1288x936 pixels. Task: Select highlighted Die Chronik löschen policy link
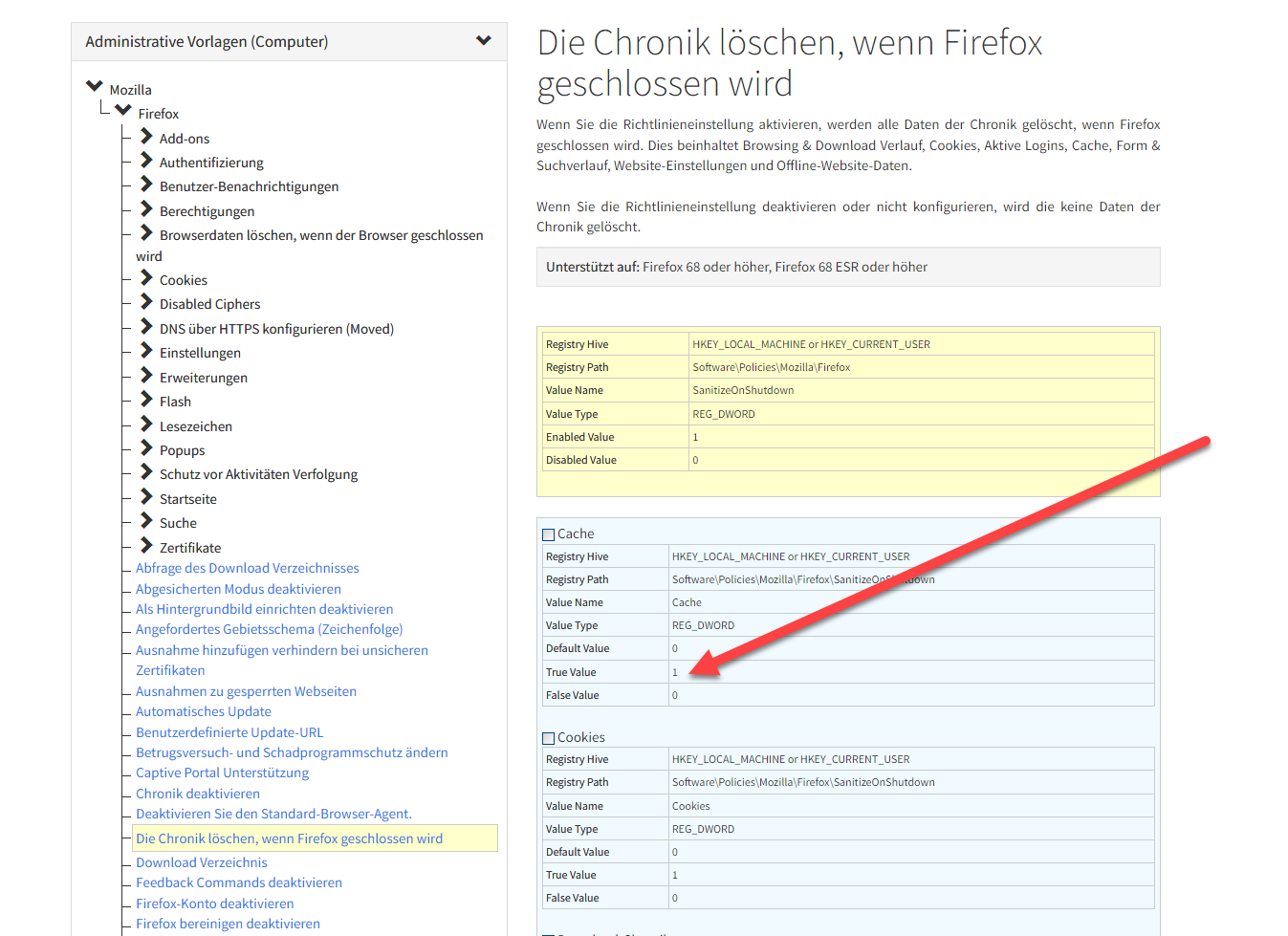pos(289,838)
